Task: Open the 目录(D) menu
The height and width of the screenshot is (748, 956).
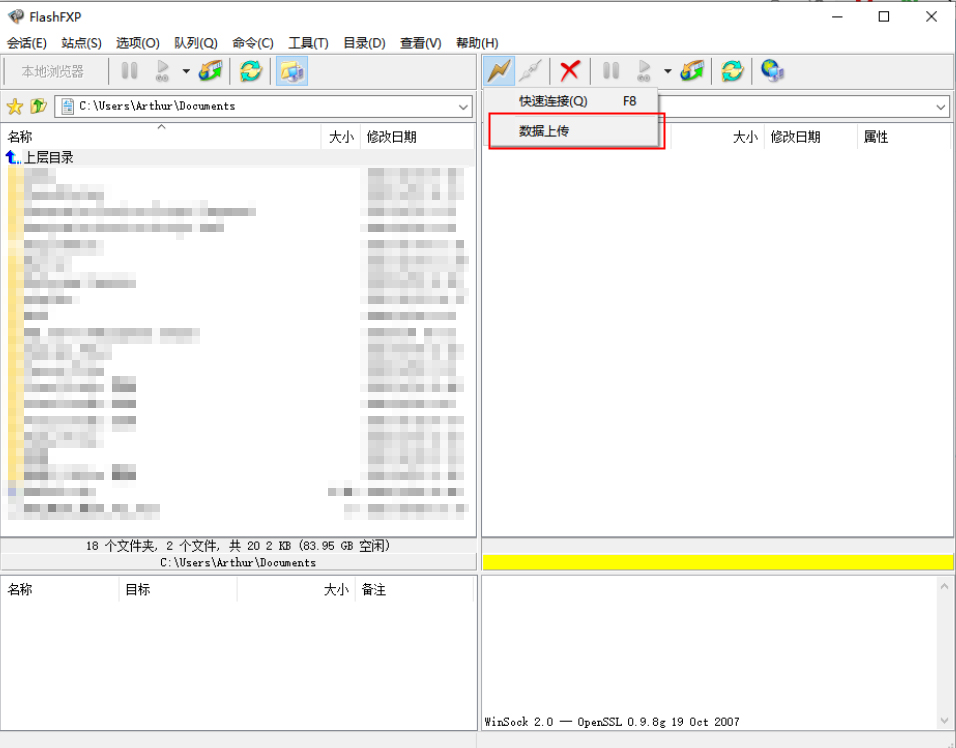Action: click(365, 43)
